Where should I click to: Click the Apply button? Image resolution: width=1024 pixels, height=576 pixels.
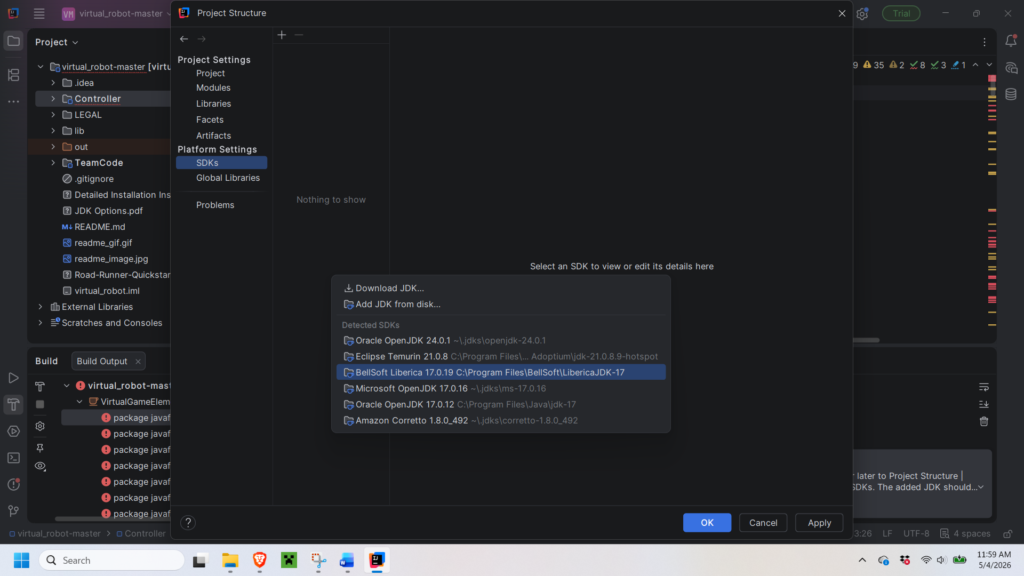pos(819,522)
